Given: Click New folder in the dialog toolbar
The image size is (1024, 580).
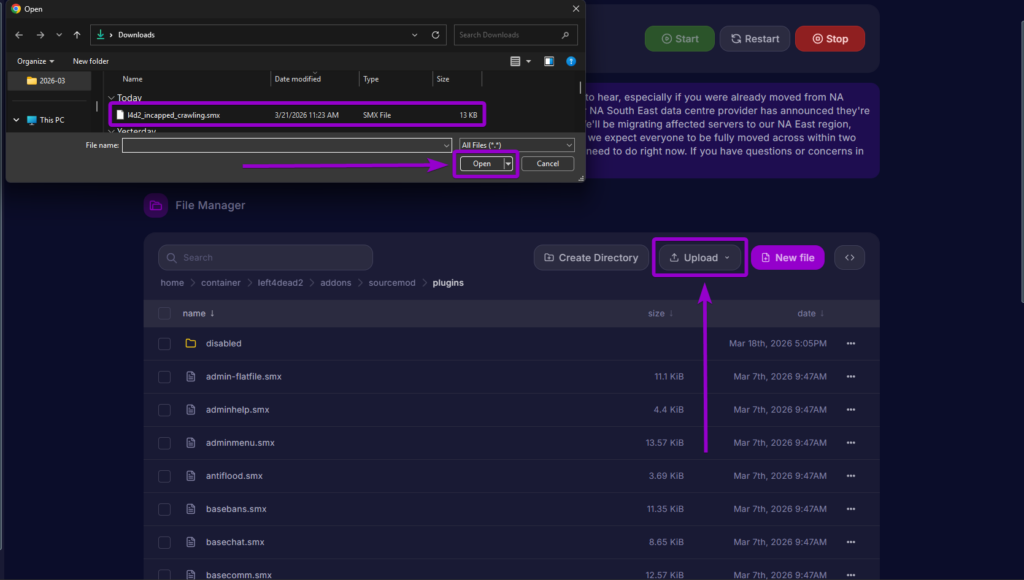Looking at the screenshot, I should coord(90,60).
